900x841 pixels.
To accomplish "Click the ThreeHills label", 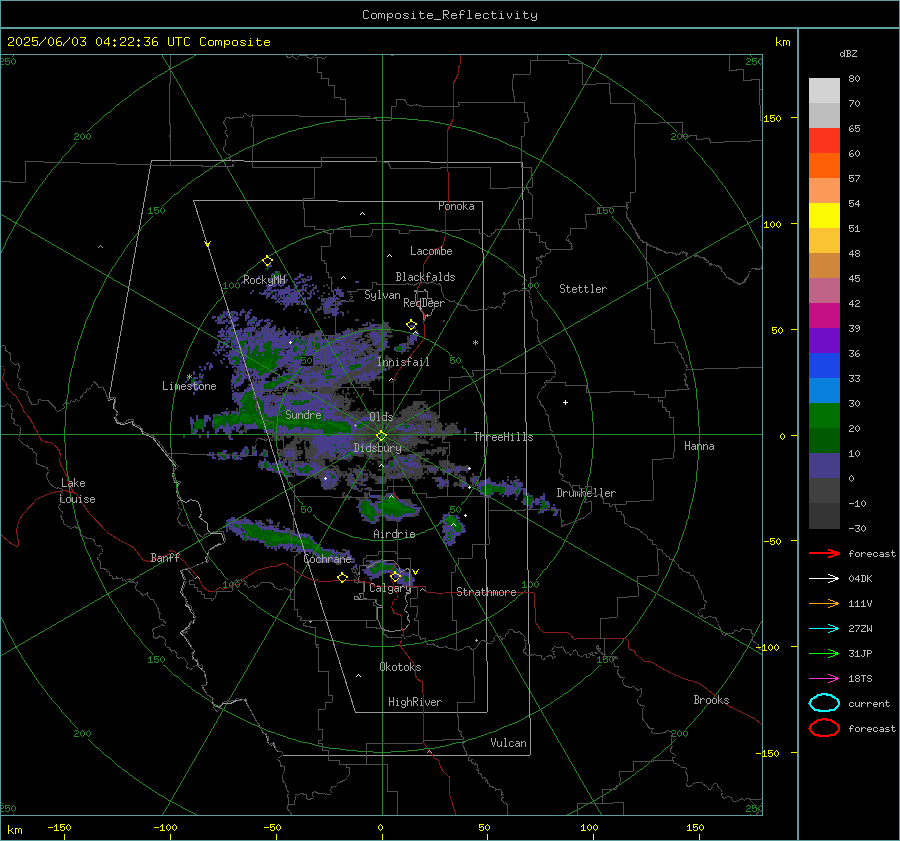I will pos(503,437).
